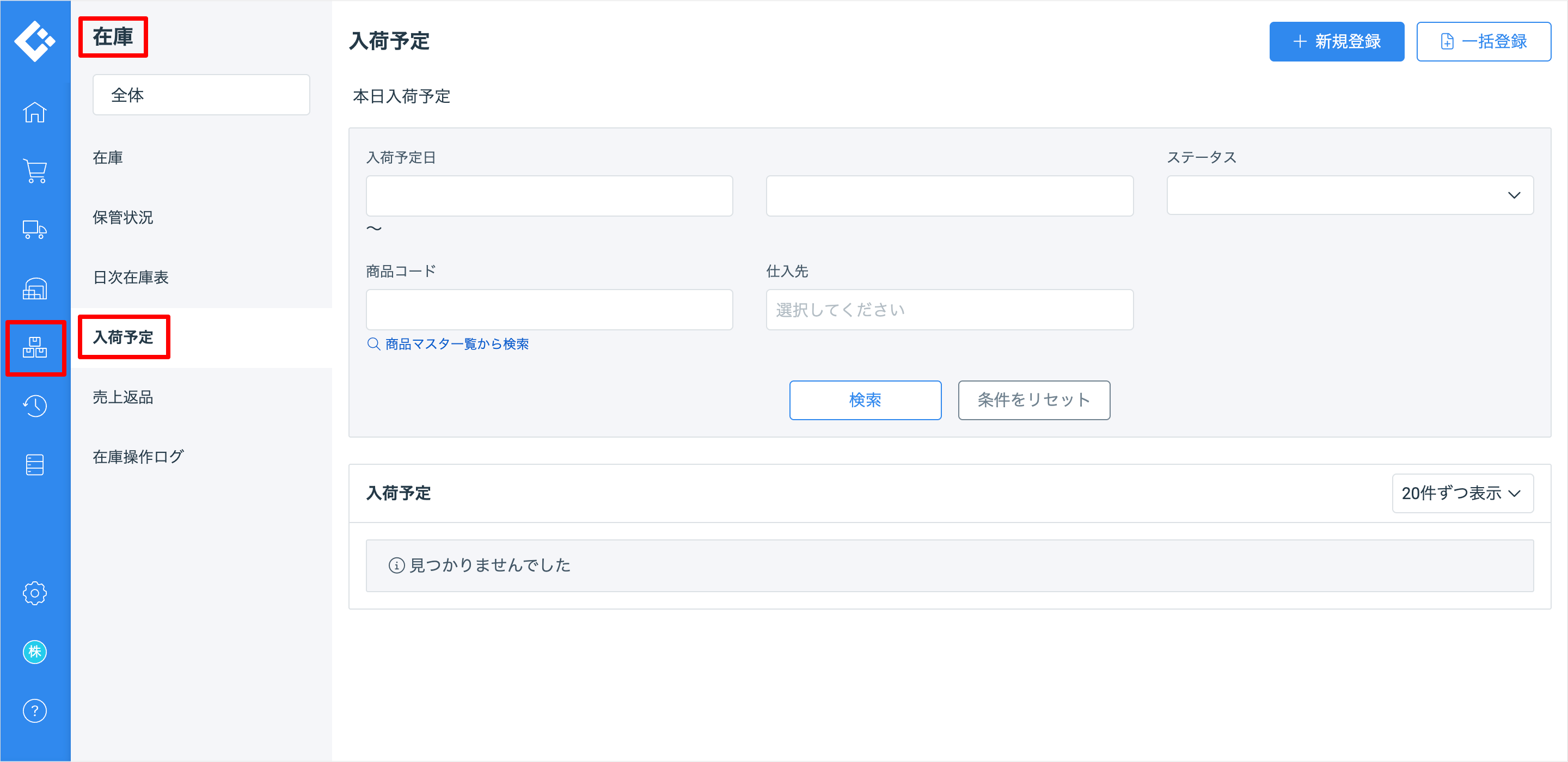Screen dimensions: 1568x762
Task: Open the document list sidebar icon
Action: point(35,465)
